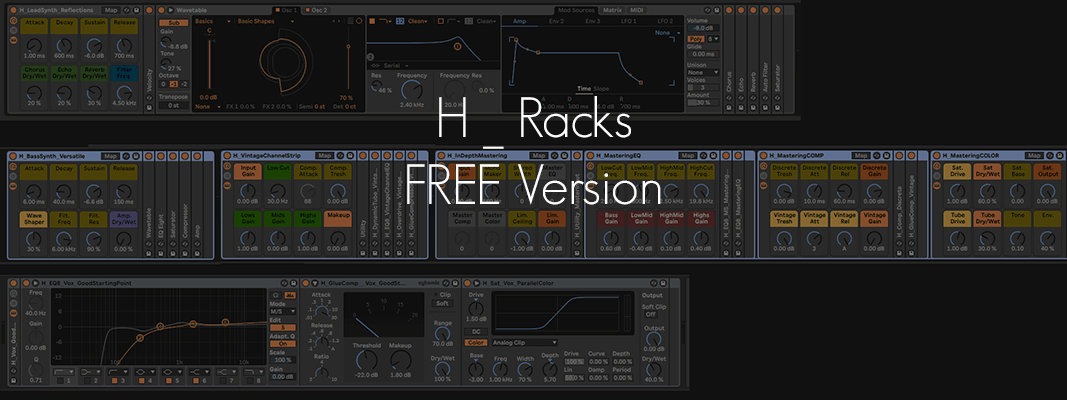Toggle H_BassSynth_Versatile rack activator
Screen dimensions: 1067x400
click(x=13, y=156)
